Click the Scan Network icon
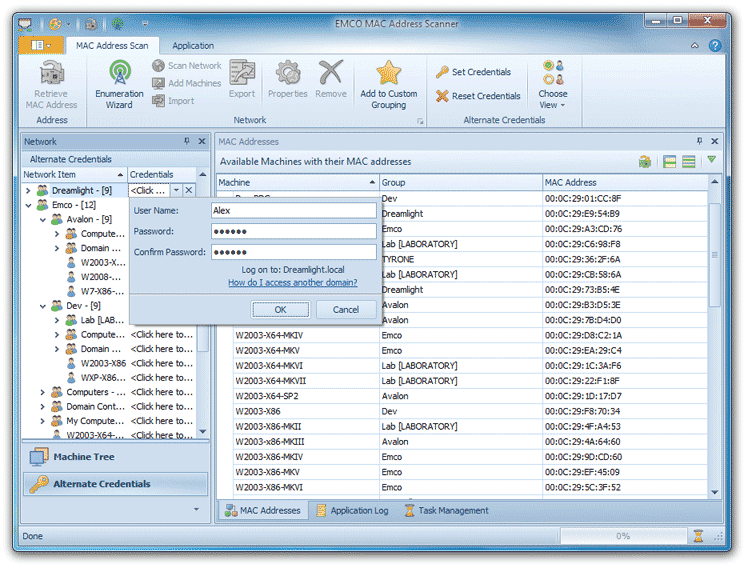 point(158,65)
